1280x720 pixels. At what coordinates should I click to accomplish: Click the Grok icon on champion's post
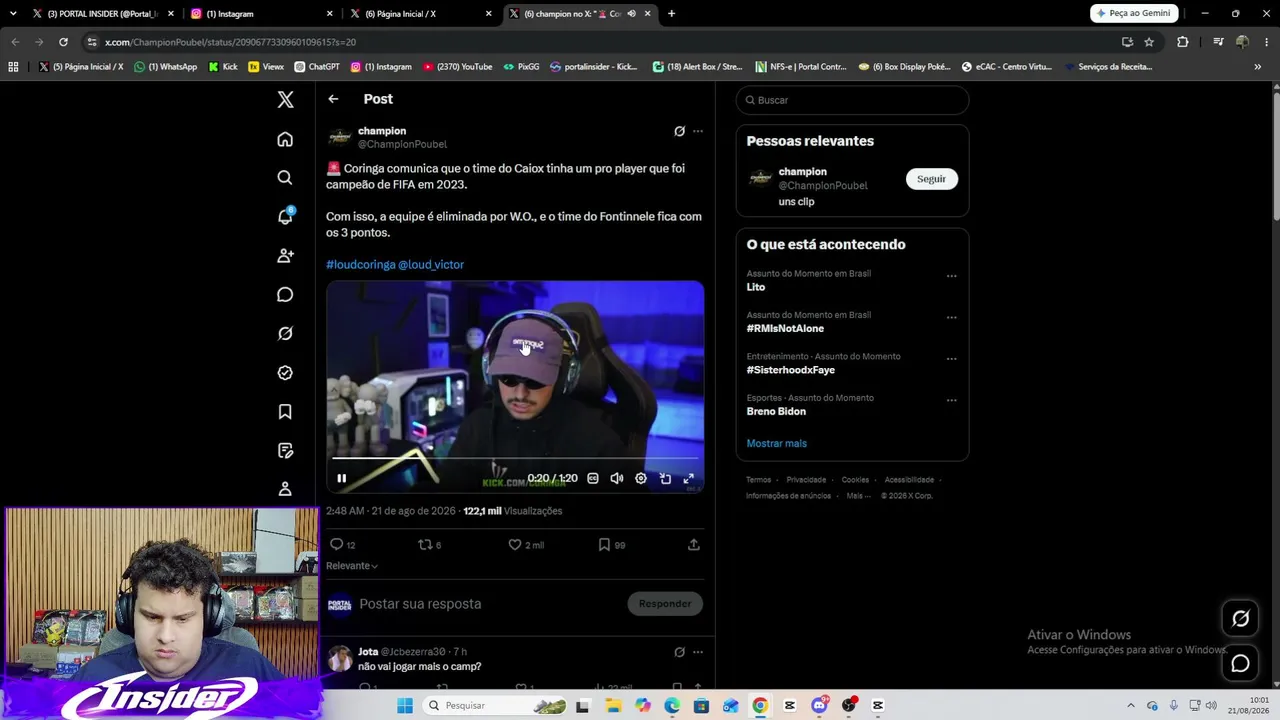click(x=679, y=131)
